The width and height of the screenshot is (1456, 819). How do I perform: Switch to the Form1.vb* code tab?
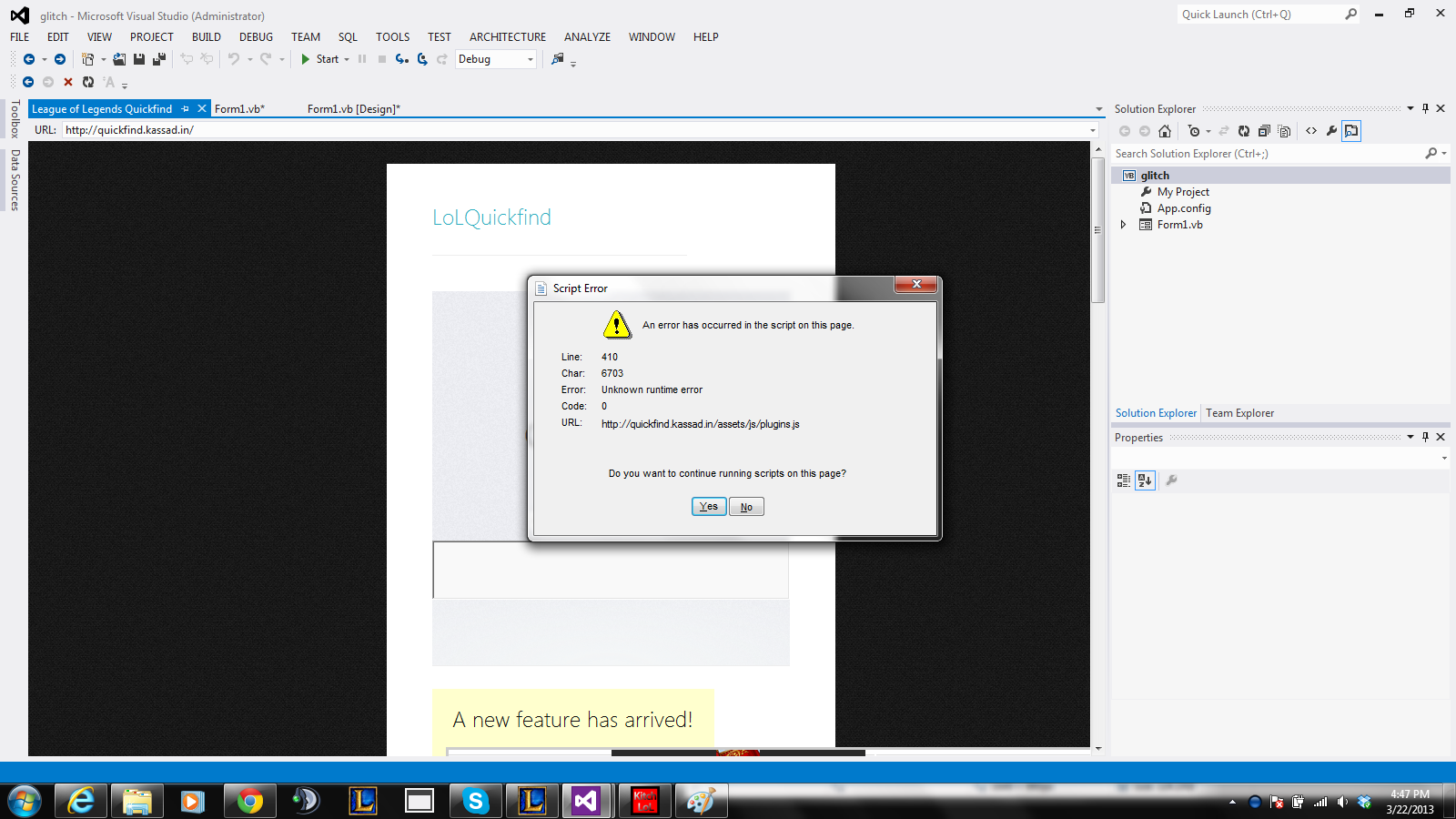click(x=240, y=108)
